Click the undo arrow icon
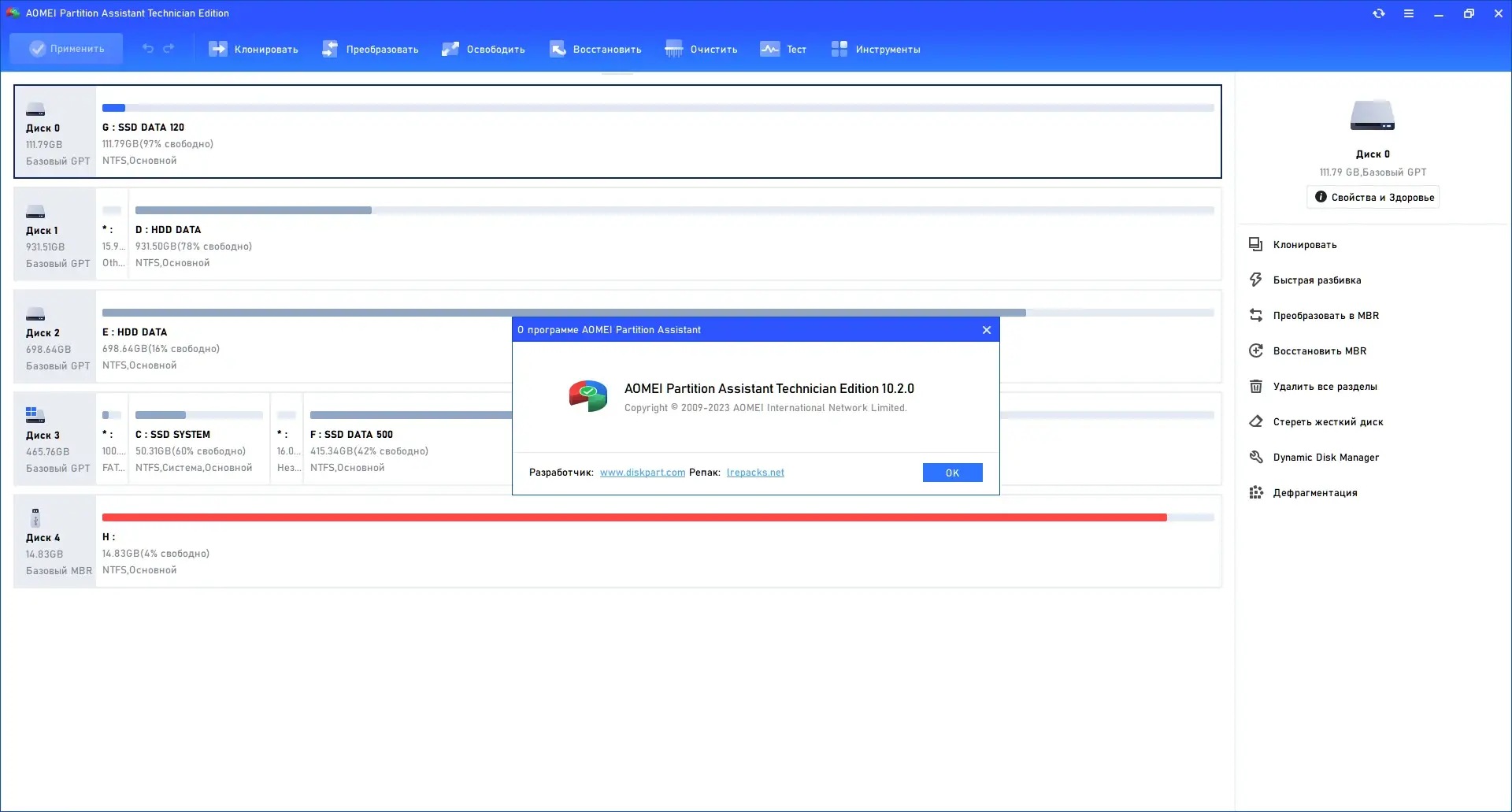This screenshot has height=812, width=1512. click(147, 49)
